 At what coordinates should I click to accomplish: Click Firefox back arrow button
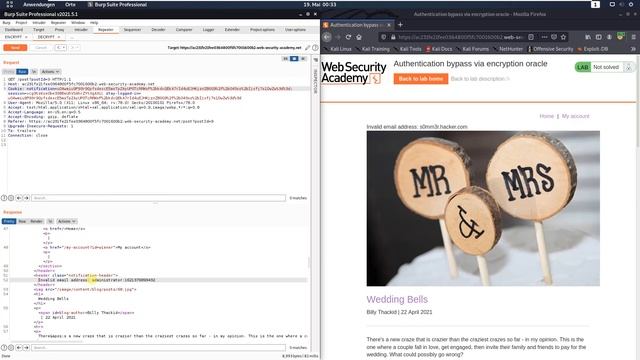[327, 37]
